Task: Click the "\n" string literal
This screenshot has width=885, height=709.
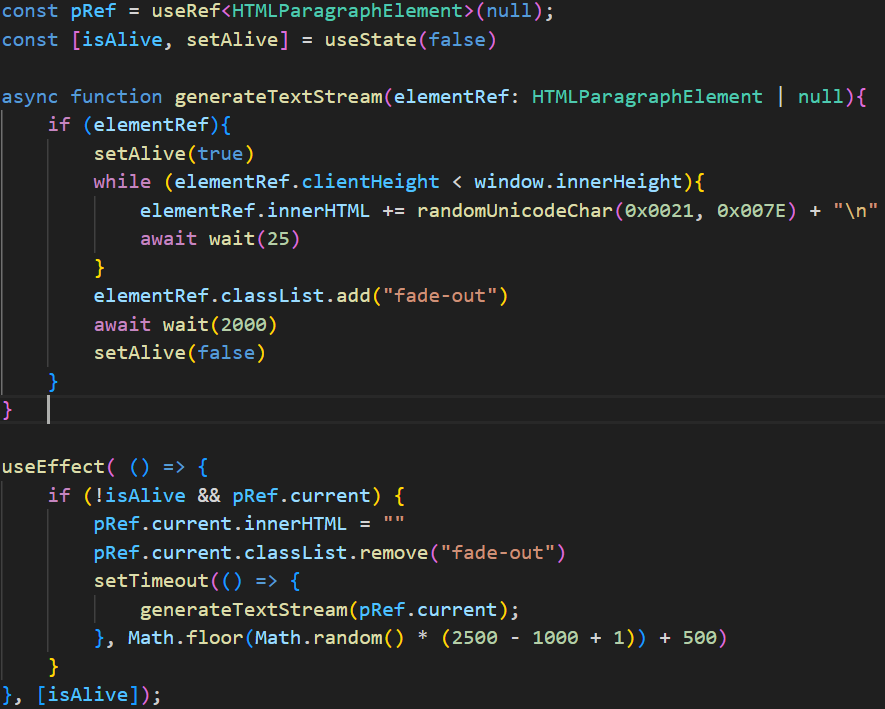Action: [x=856, y=211]
